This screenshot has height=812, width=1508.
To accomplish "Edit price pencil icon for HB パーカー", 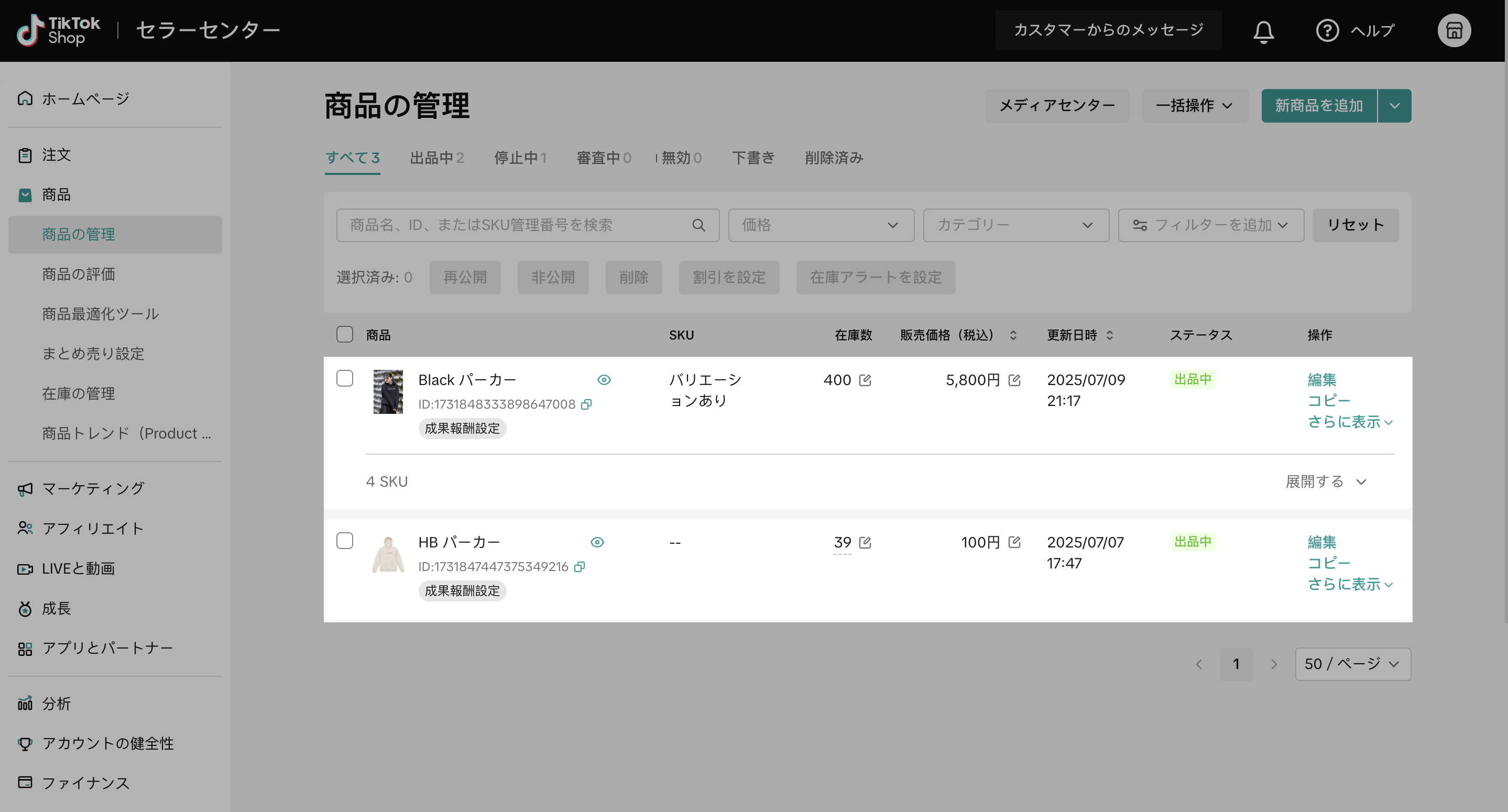I will (x=1014, y=543).
